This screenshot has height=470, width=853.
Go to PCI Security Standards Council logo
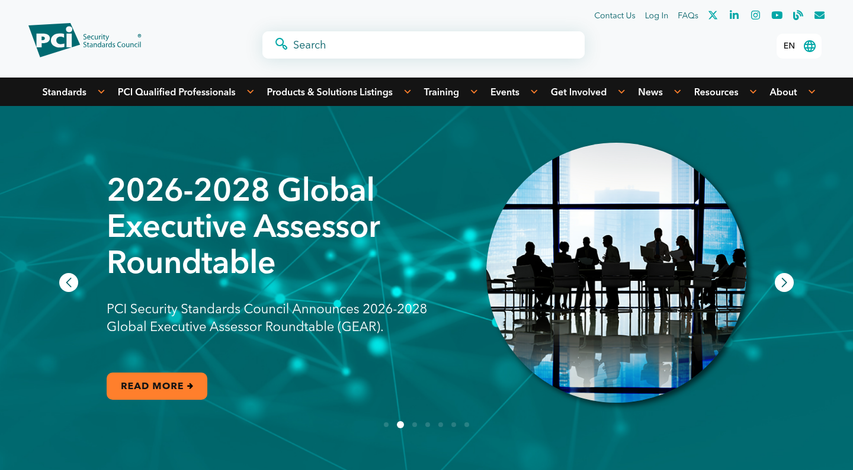coord(85,40)
